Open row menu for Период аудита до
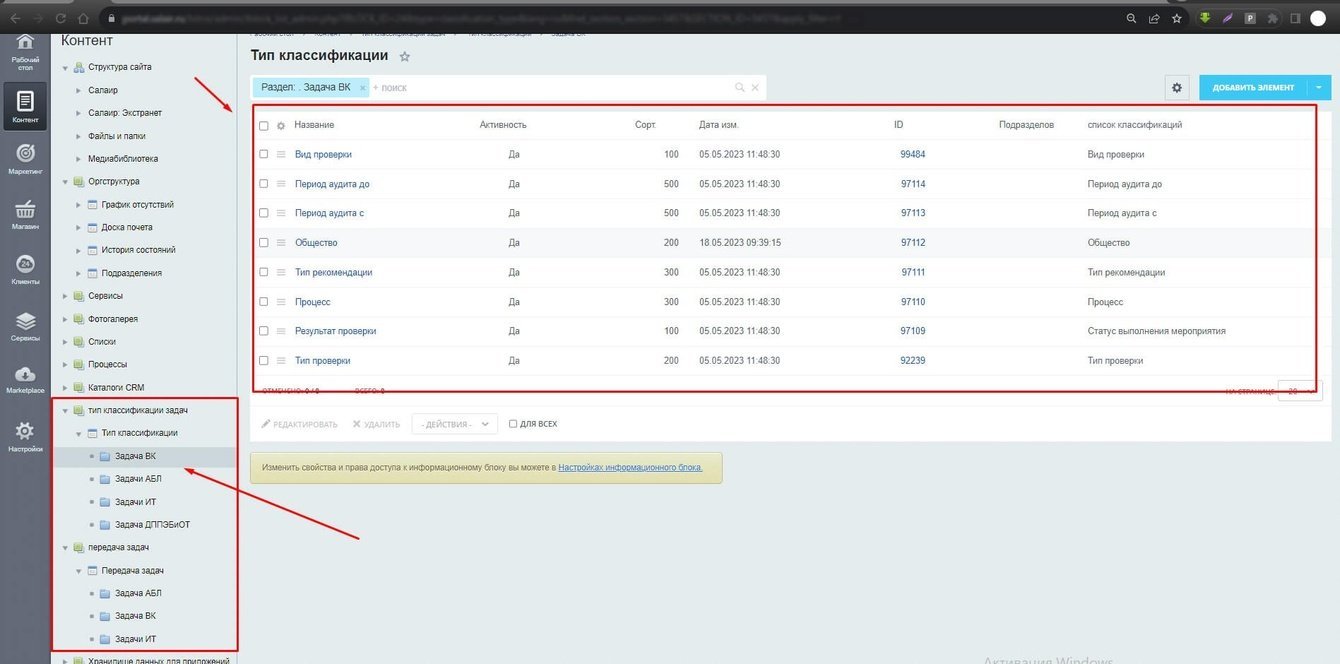The image size is (1340, 664). click(x=281, y=184)
